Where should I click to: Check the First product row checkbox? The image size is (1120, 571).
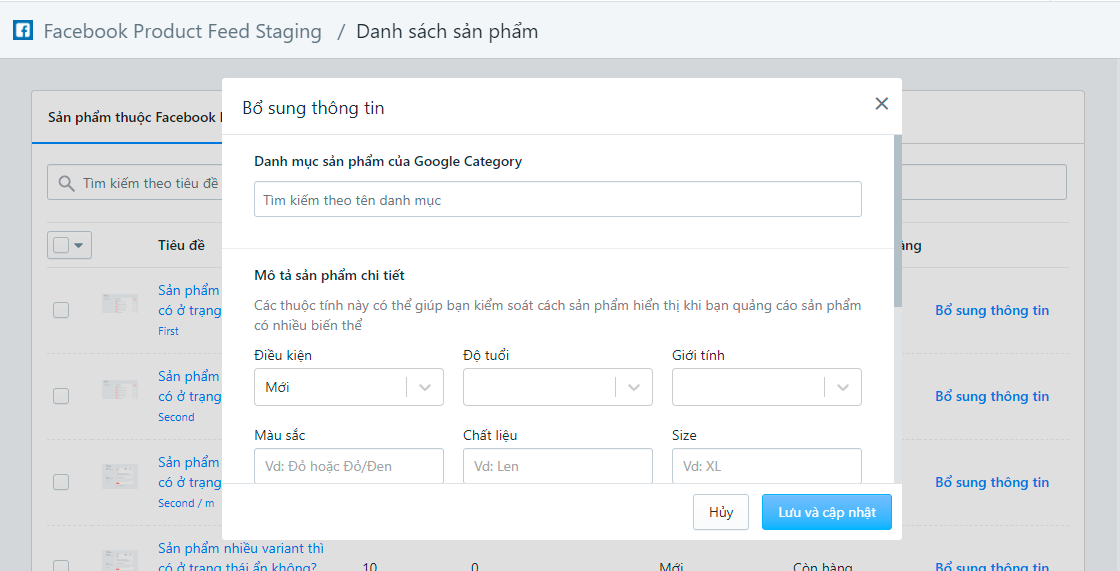coord(61,310)
